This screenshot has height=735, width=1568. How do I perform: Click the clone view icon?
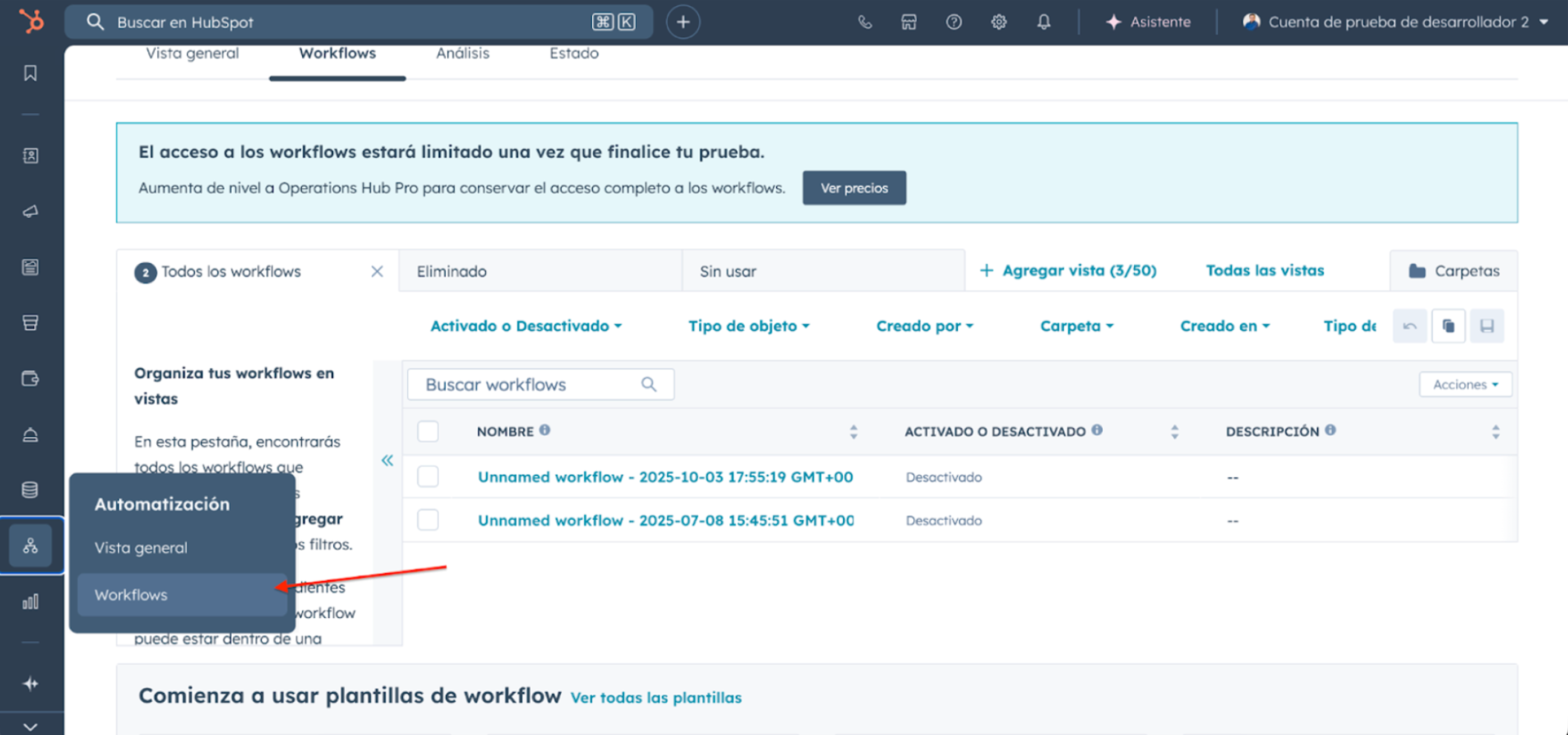(1448, 326)
